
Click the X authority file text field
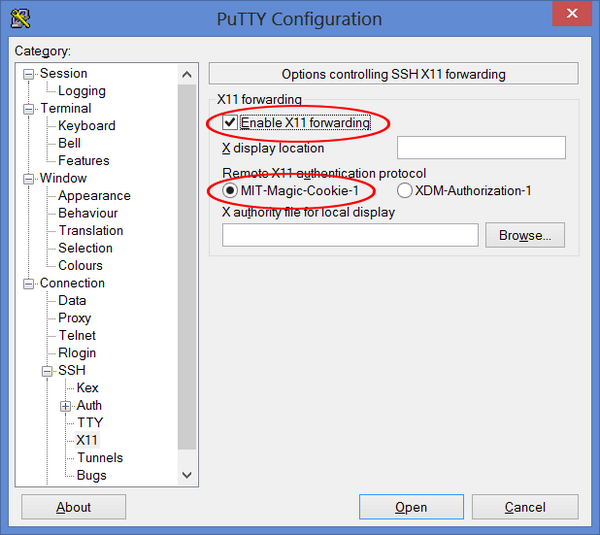(350, 235)
